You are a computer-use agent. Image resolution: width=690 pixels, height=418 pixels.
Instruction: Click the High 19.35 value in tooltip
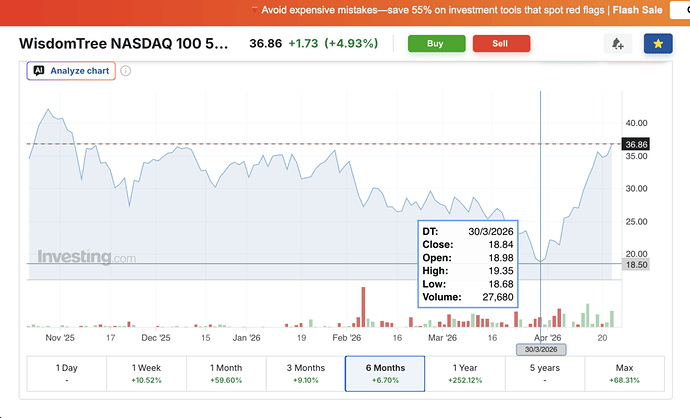point(501,271)
